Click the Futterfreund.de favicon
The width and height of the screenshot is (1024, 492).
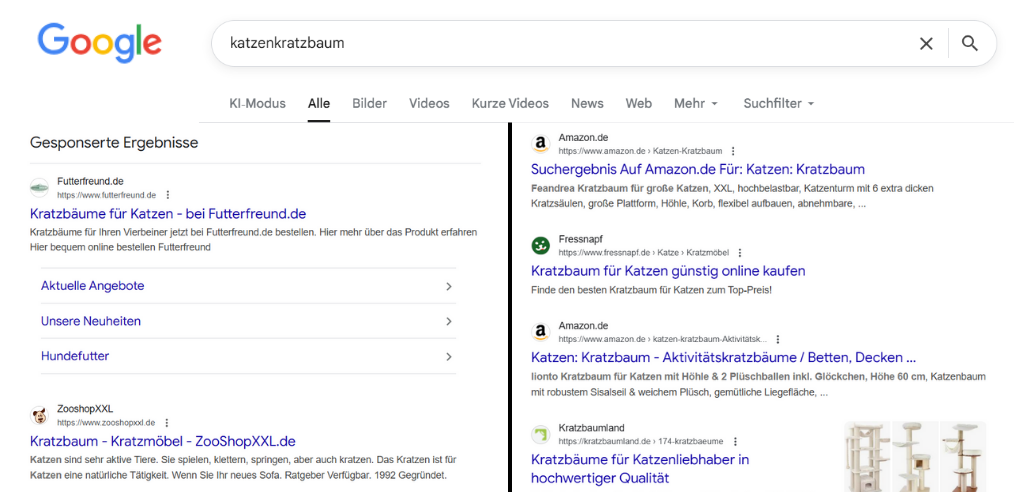pyautogui.click(x=39, y=188)
